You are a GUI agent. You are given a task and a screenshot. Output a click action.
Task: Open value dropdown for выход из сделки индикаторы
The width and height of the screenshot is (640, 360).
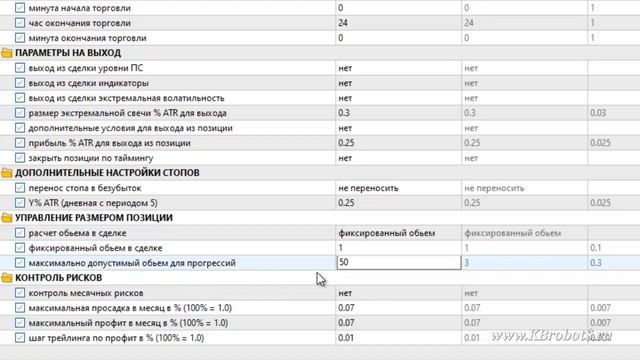pos(398,83)
